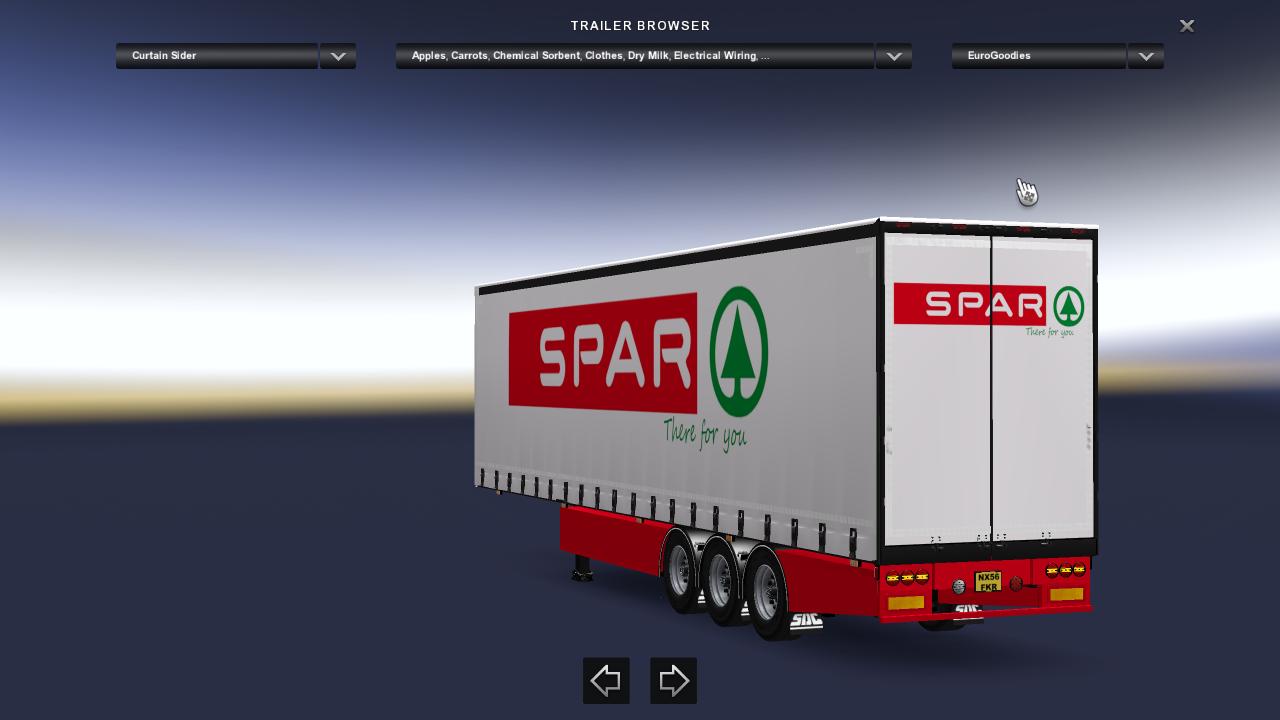This screenshot has width=1280, height=720.
Task: Click the red SPAR logo on the trailer side
Action: click(x=602, y=354)
